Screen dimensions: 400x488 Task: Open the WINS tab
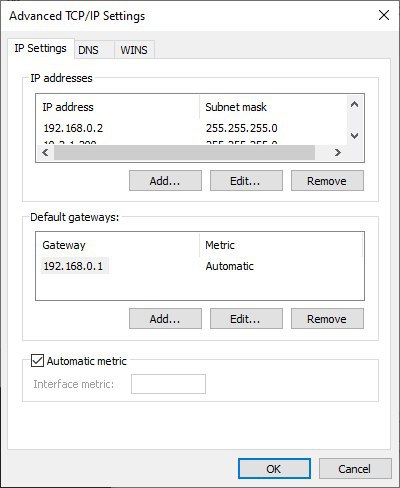(x=134, y=50)
